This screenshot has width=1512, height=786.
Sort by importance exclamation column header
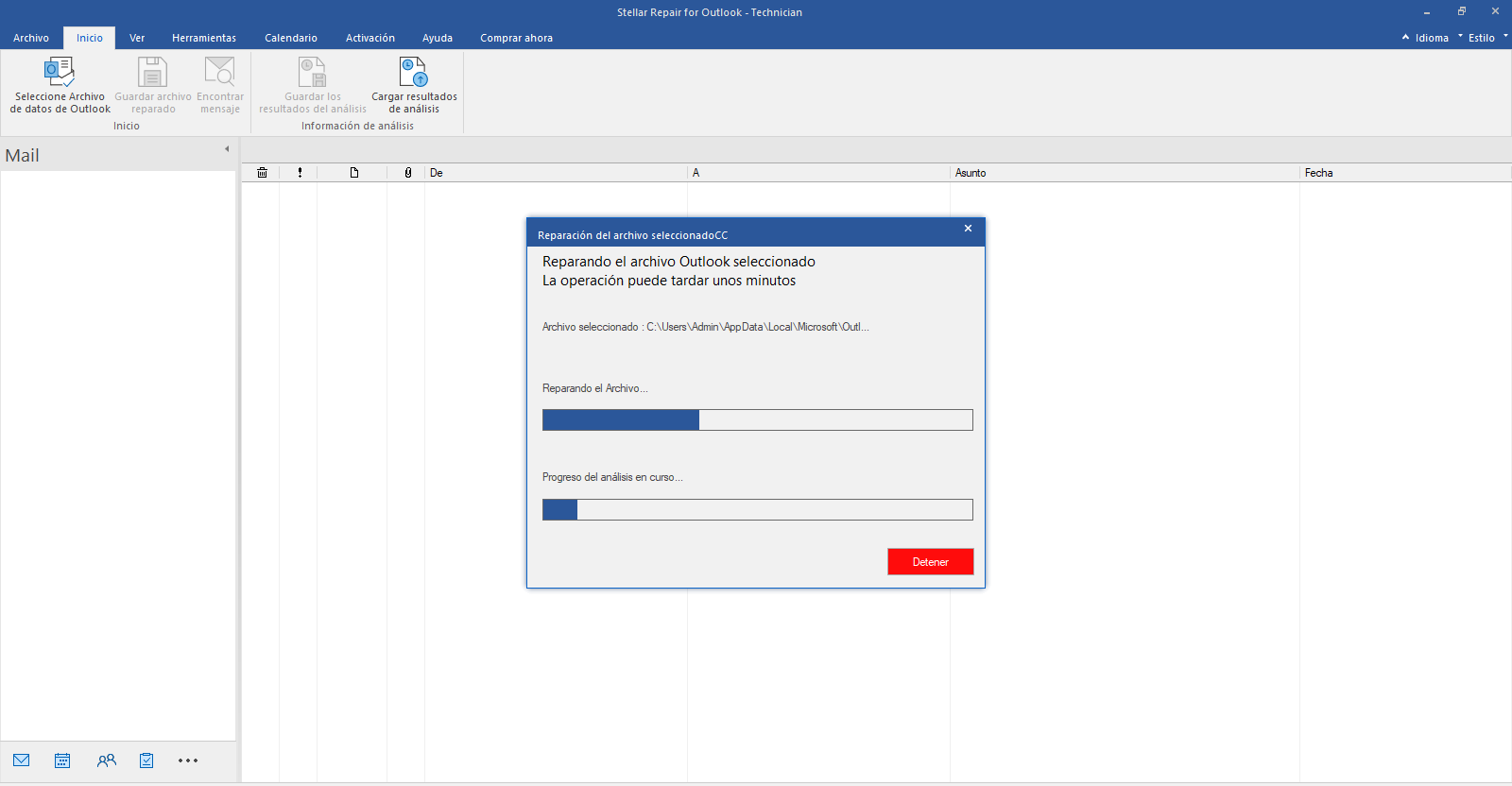coord(300,173)
